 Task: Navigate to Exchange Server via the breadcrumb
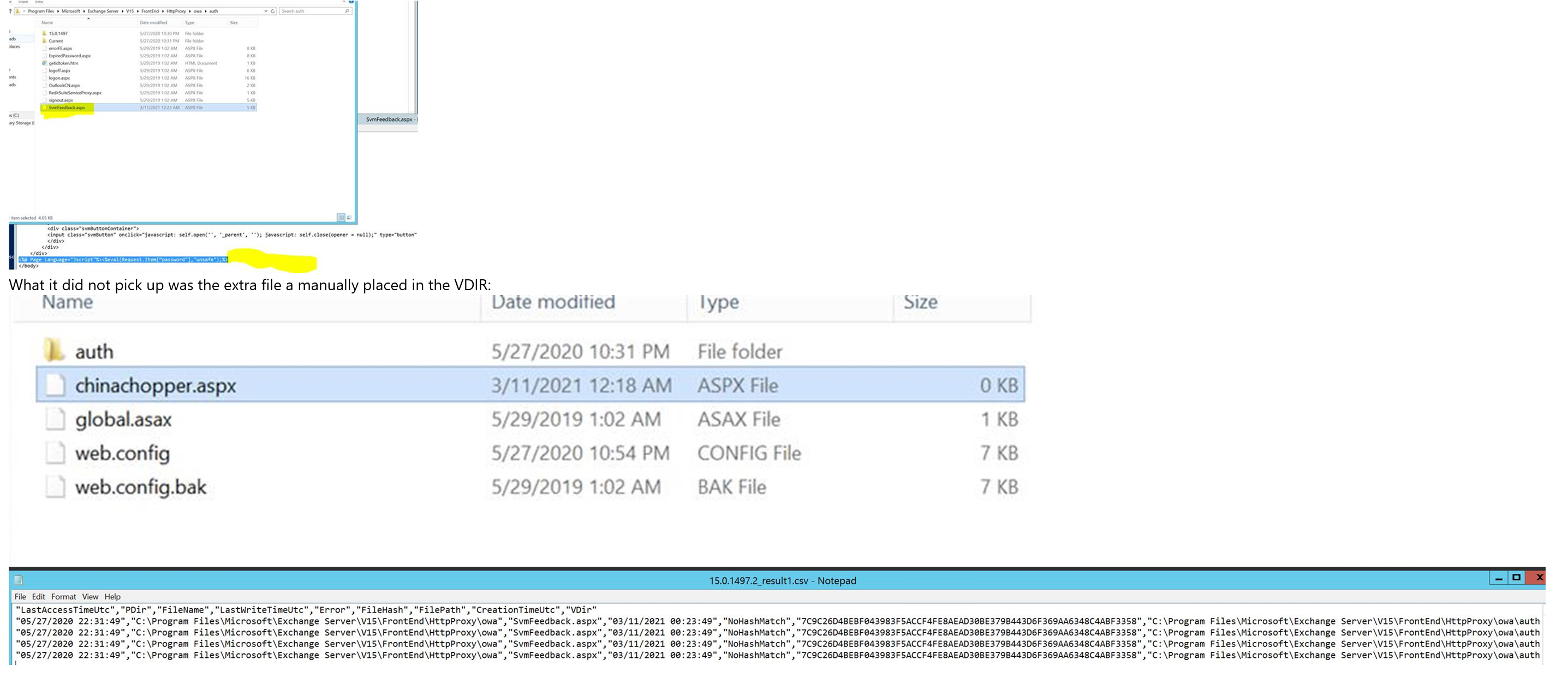103,11
